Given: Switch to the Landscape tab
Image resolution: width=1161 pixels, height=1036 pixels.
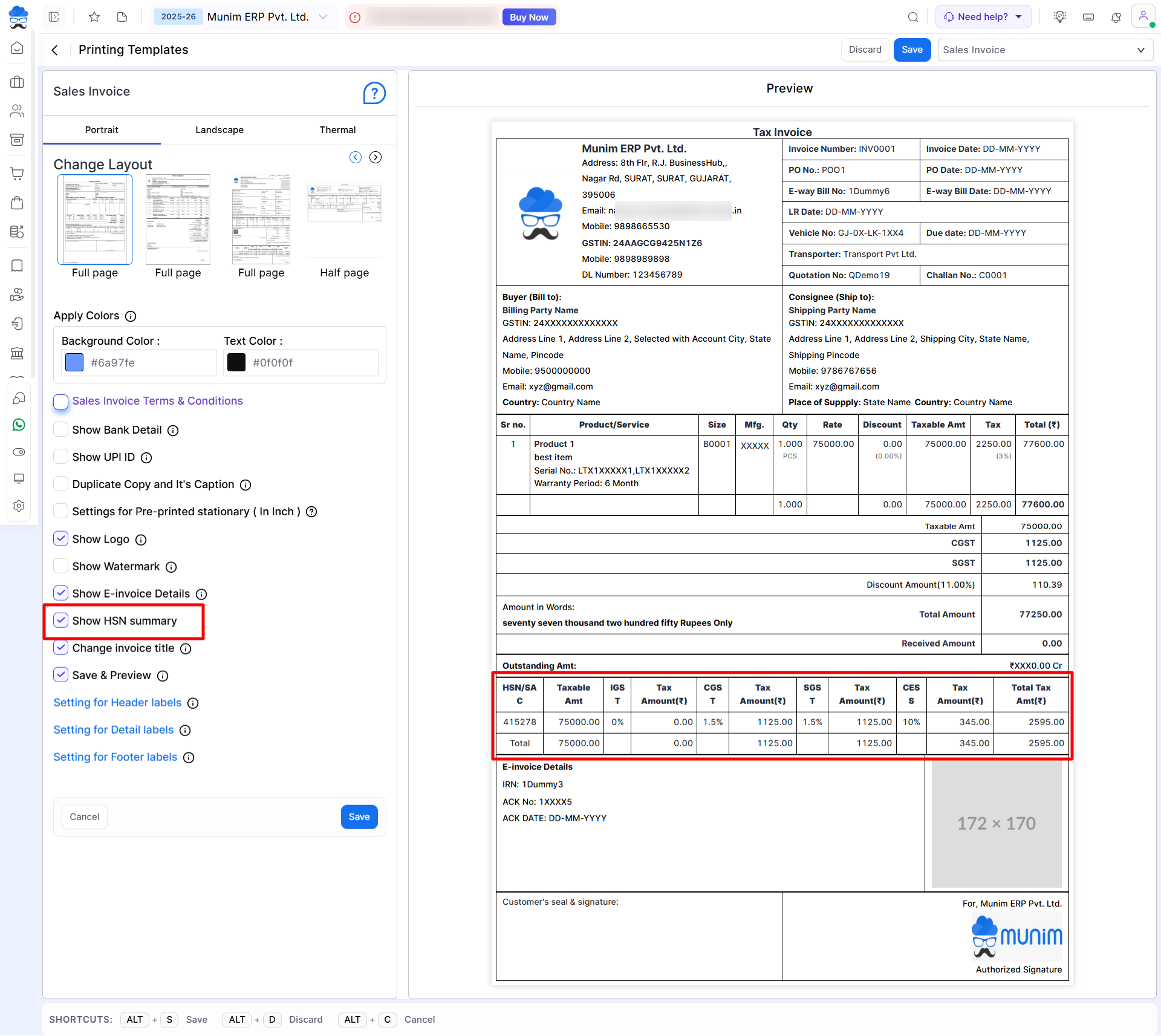Looking at the screenshot, I should (x=220, y=130).
